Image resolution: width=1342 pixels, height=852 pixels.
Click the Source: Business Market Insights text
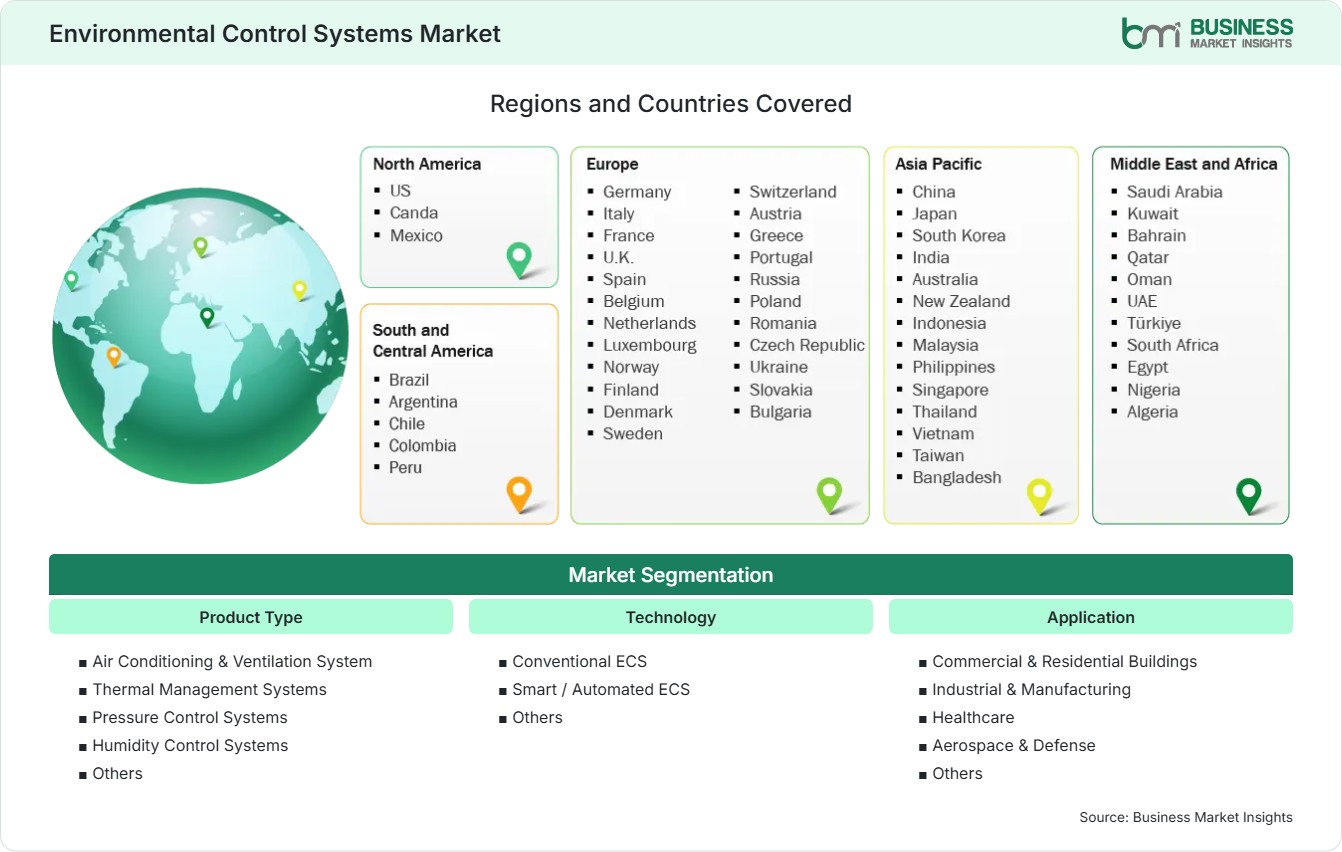(1186, 817)
